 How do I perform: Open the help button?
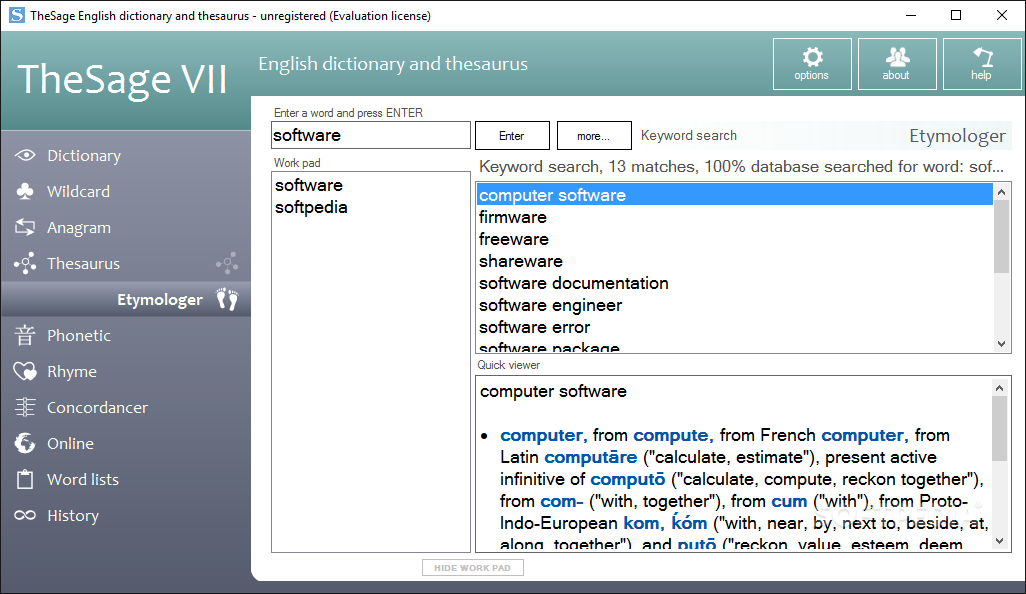click(982, 63)
